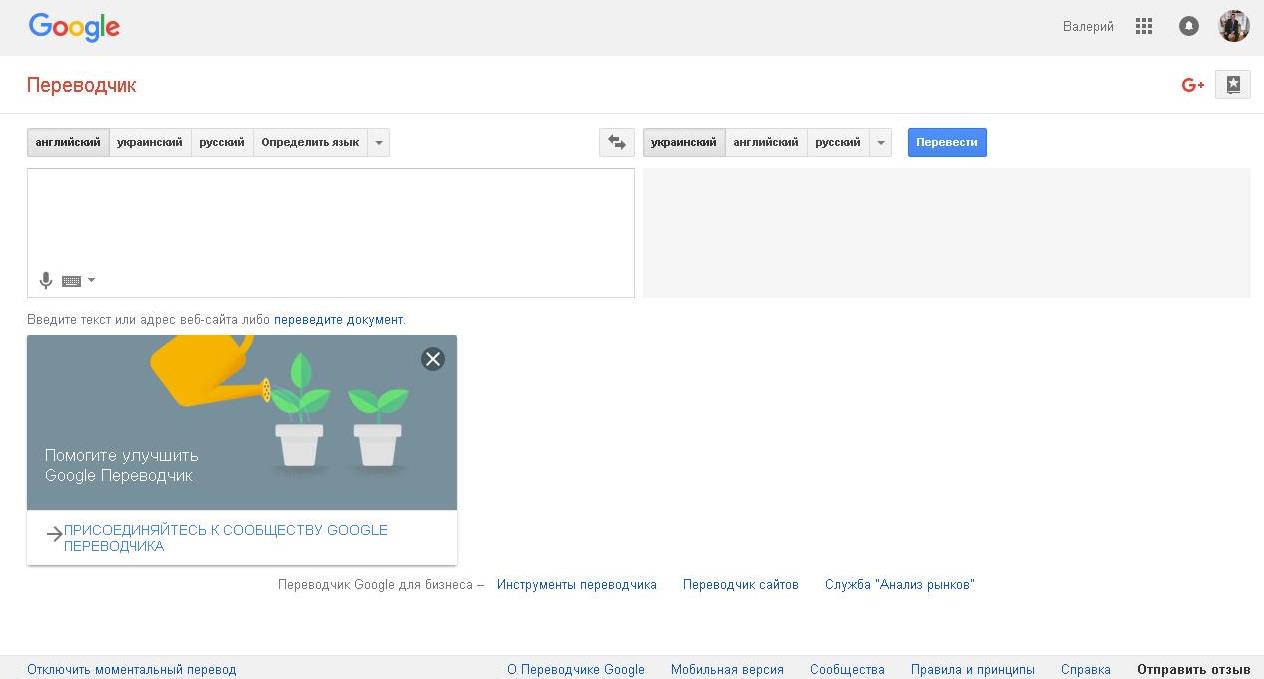Click the watering can promo image
1264x679 pixels.
click(242, 422)
